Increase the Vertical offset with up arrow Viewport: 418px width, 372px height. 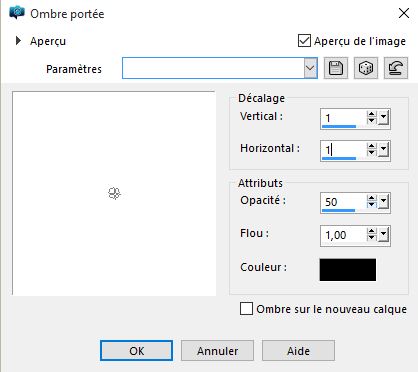371,114
